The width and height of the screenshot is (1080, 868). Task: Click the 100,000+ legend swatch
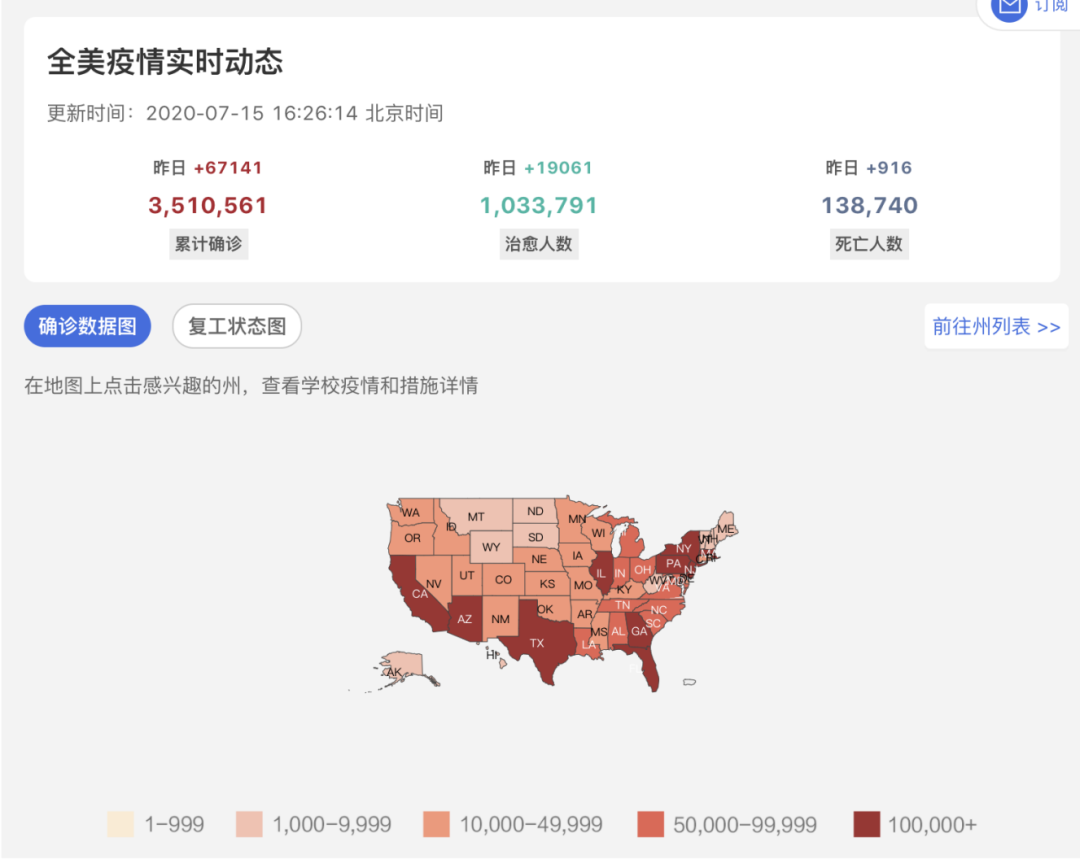[867, 825]
